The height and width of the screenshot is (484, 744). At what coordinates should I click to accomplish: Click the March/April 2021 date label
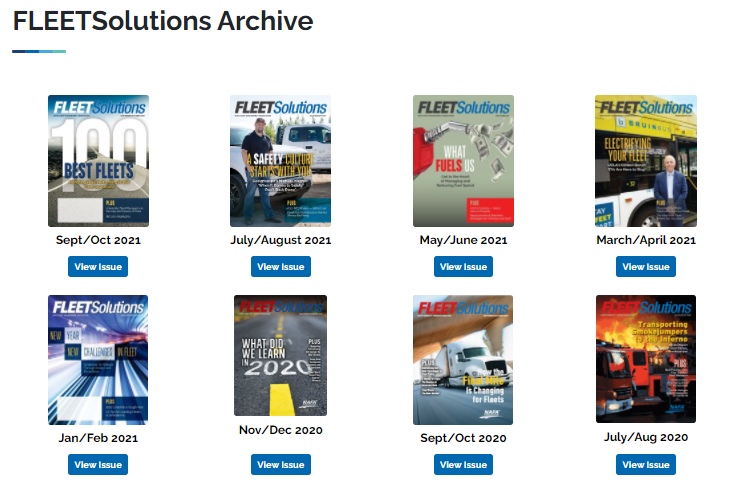(646, 240)
